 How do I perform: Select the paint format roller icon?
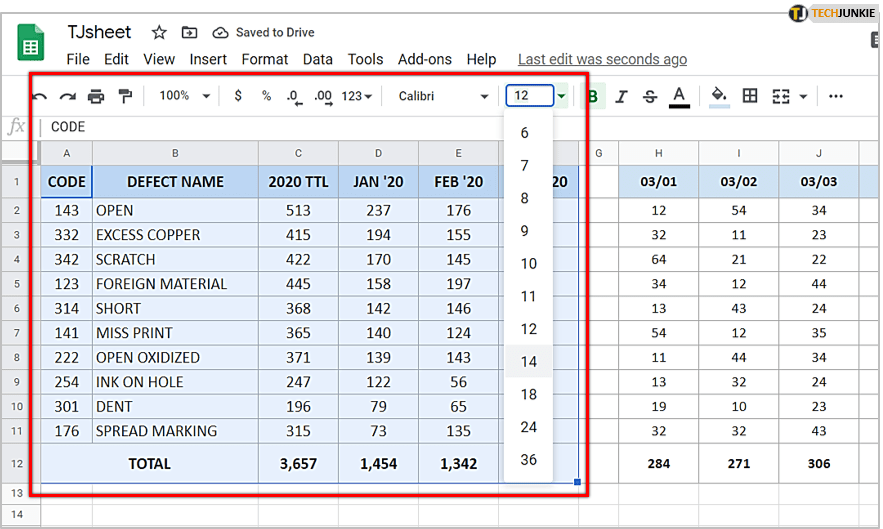(x=125, y=96)
